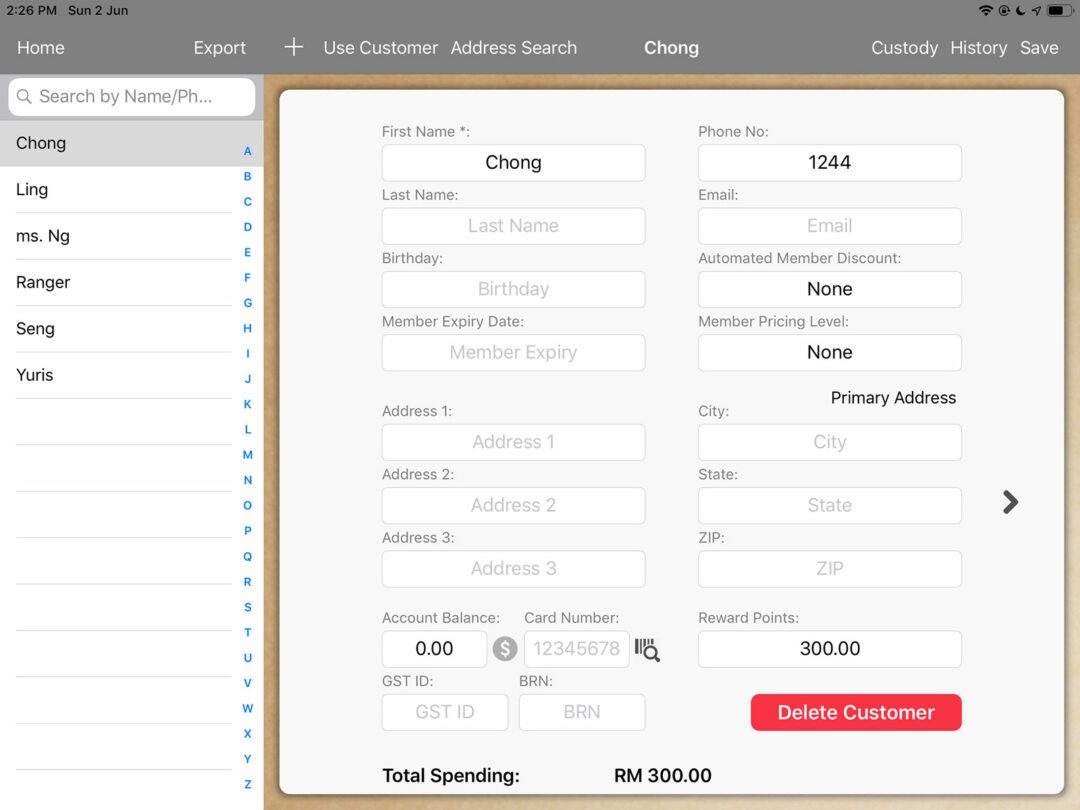Tap the dollar top-up icon beside Account Balance
1080x810 pixels.
505,649
